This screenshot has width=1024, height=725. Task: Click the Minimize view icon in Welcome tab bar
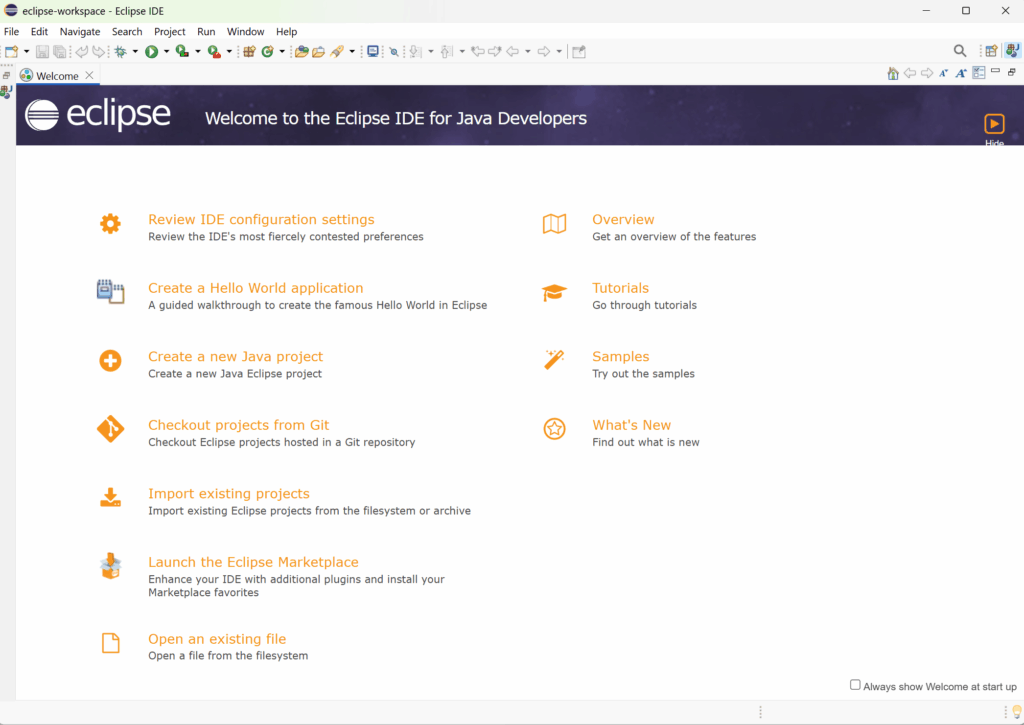[x=995, y=71]
